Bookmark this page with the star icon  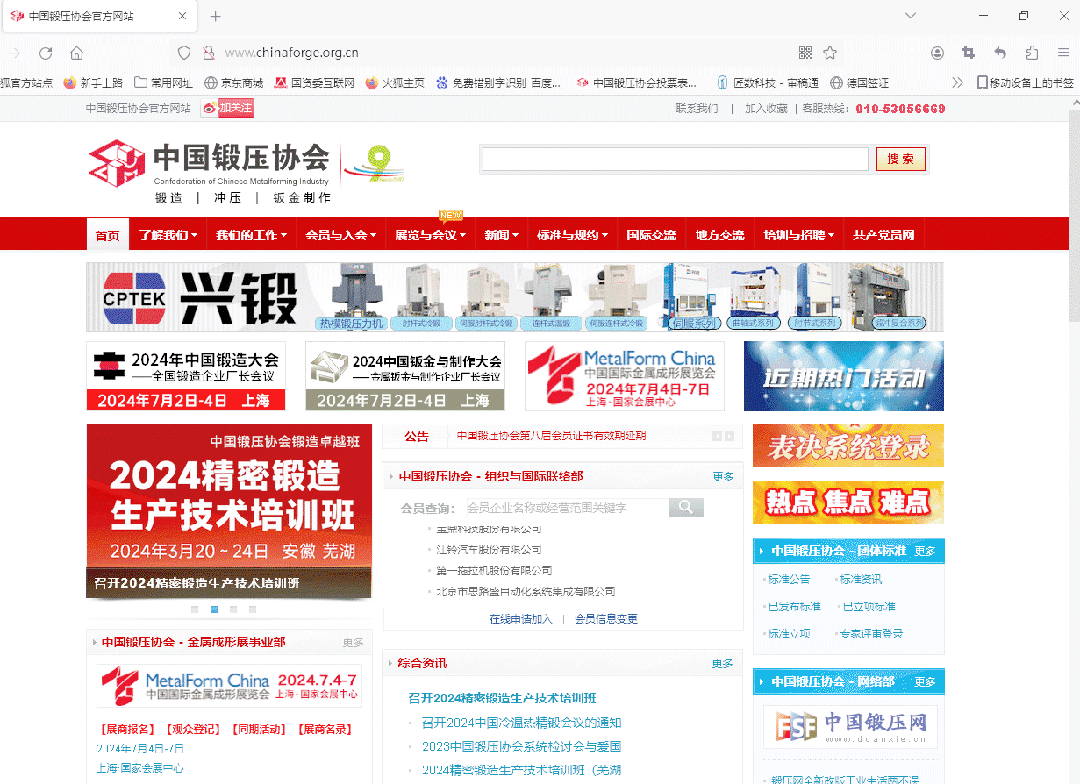830,53
